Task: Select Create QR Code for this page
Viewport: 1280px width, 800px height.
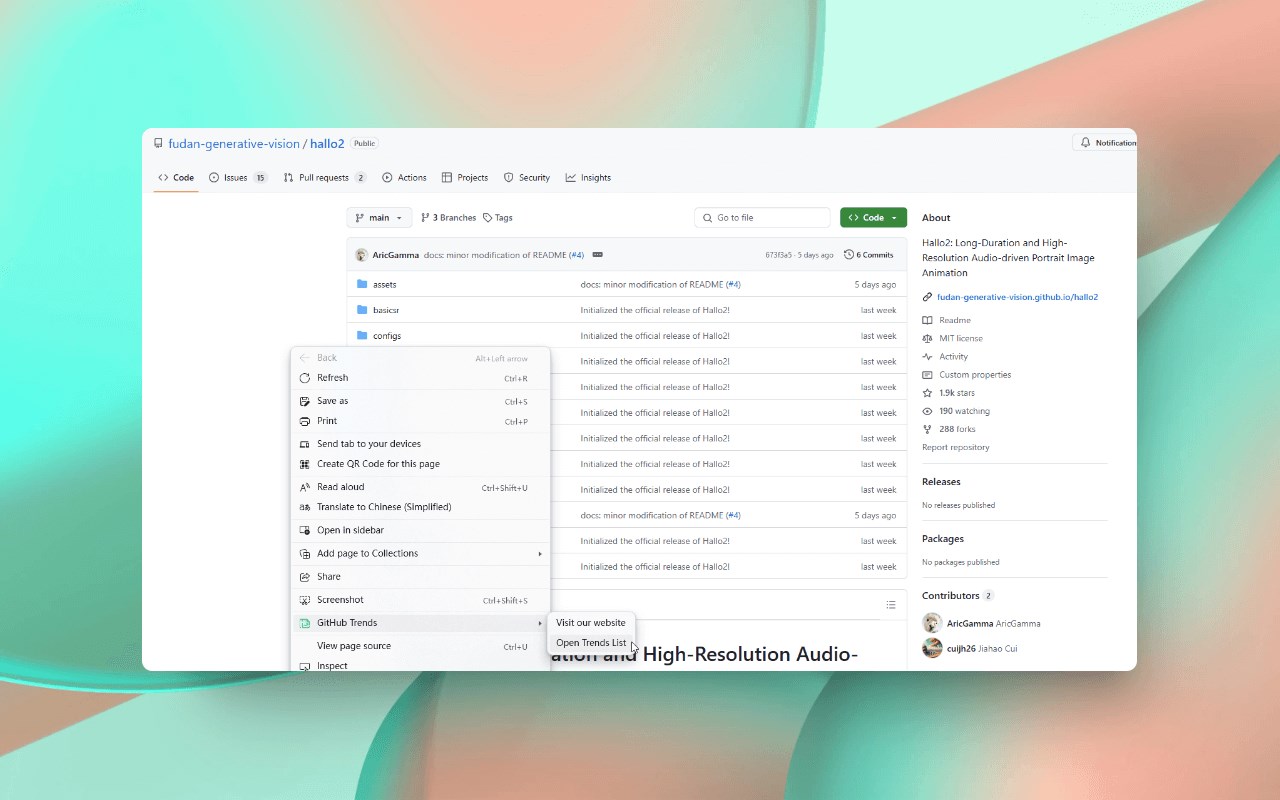Action: point(420,464)
